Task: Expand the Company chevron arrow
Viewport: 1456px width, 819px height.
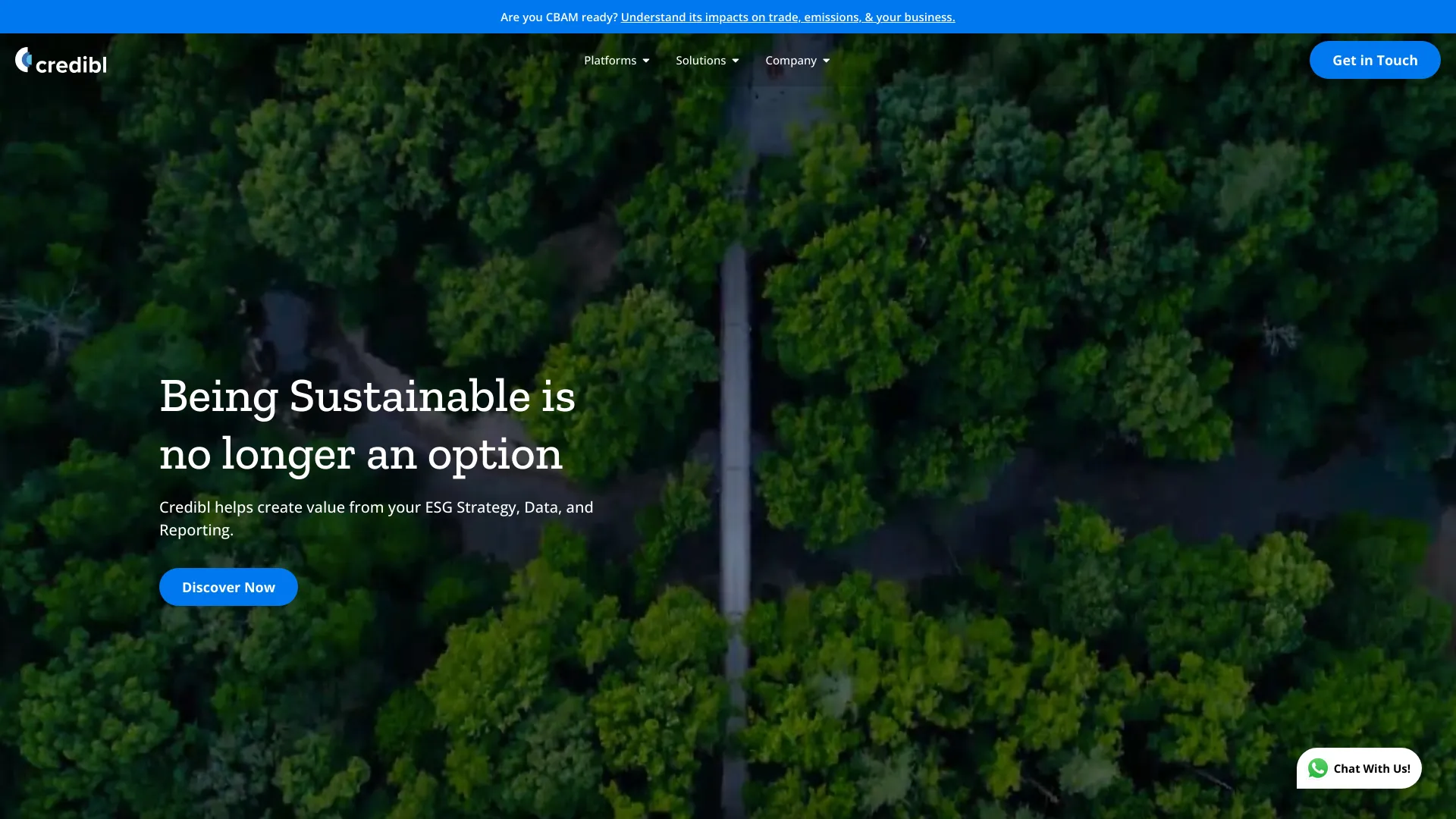Action: [825, 60]
